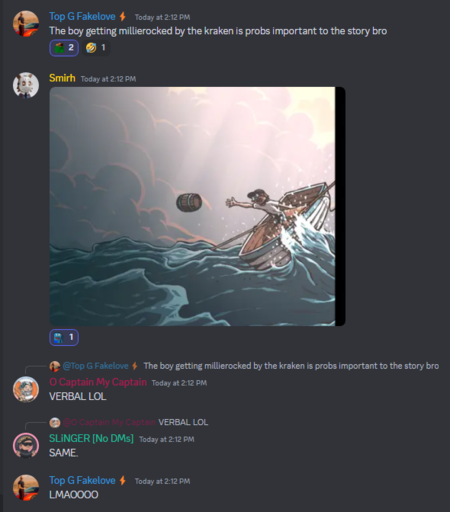Click small reply avatar above VERBAL LOL message
The image size is (450, 512).
(55, 366)
